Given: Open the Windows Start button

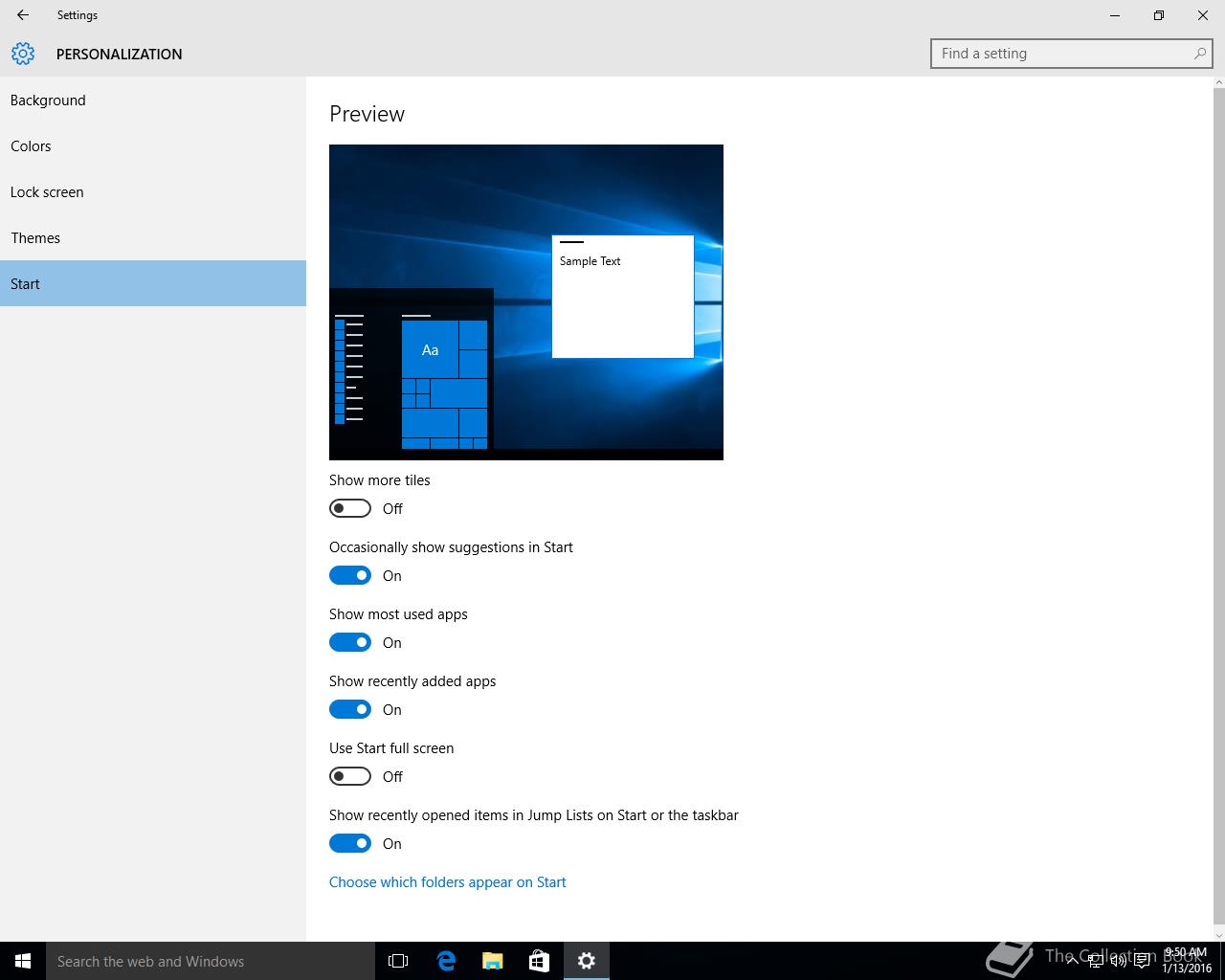Looking at the screenshot, I should click(23, 961).
